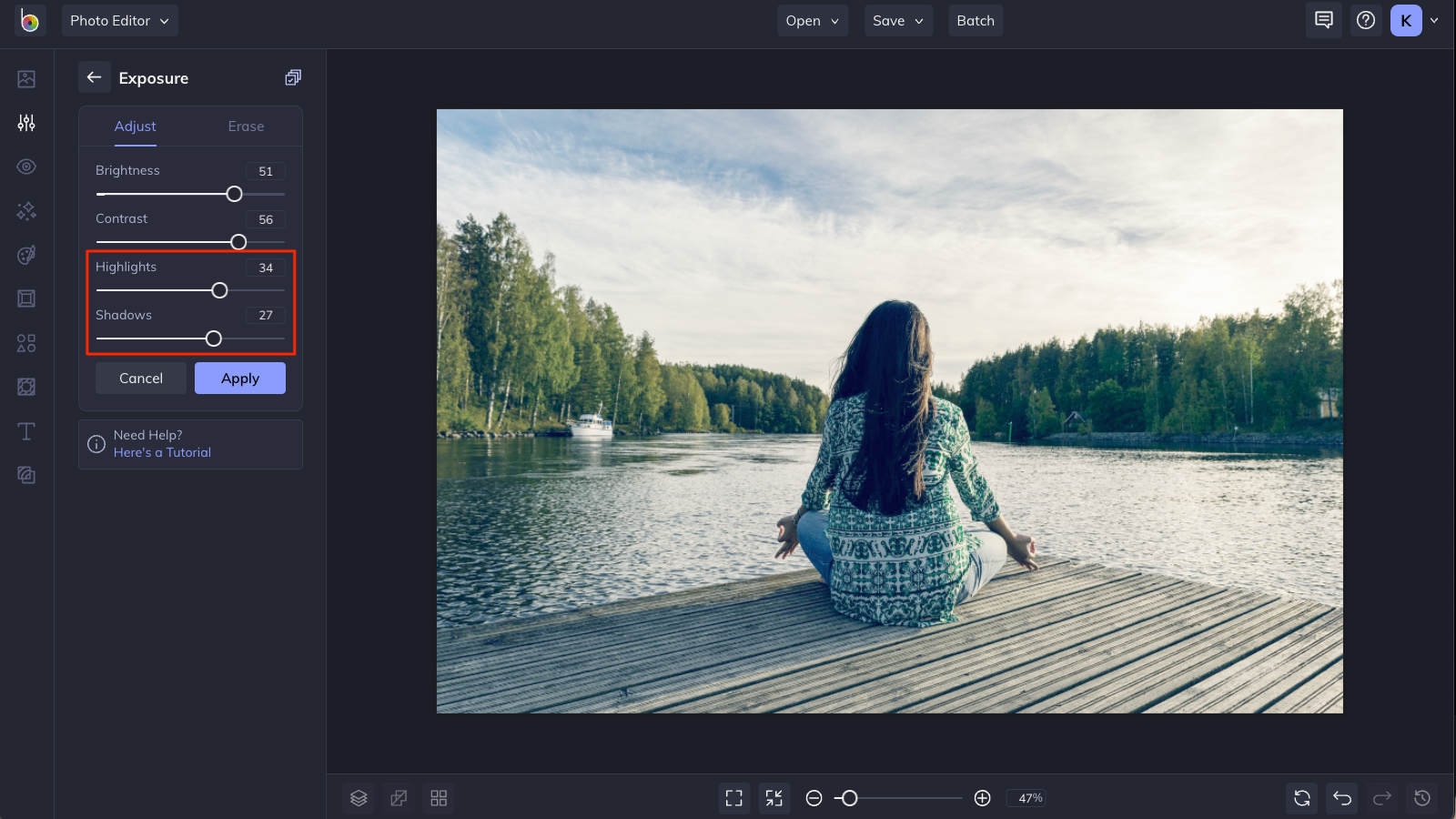Screen dimensions: 1456x819
Task: Expand the Open dropdown
Action: 811,20
